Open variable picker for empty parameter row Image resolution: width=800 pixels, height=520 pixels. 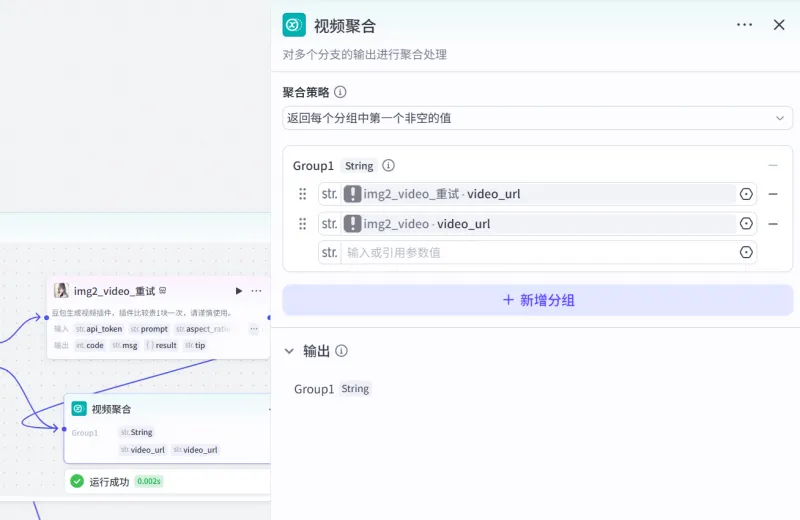(746, 252)
